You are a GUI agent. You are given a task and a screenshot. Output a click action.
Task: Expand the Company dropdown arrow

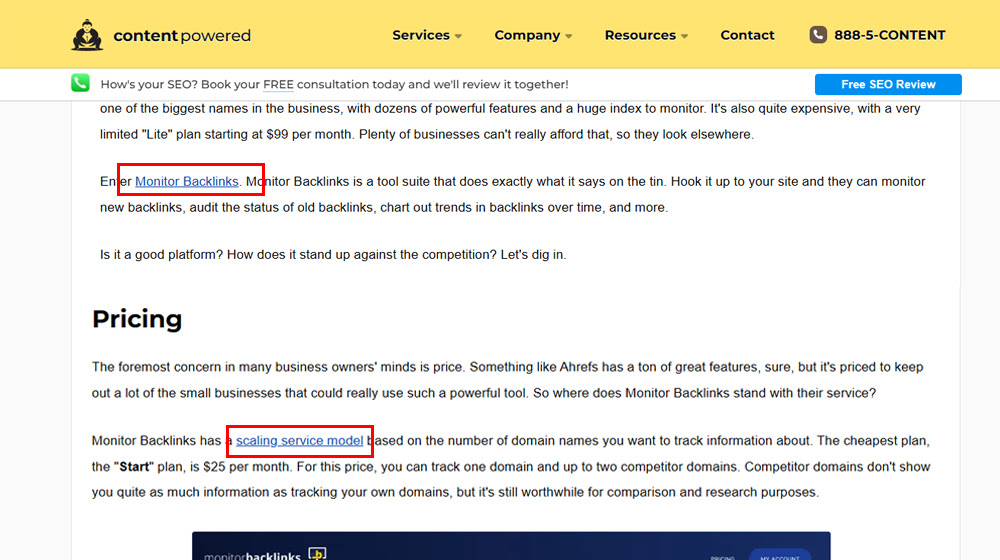tap(568, 36)
